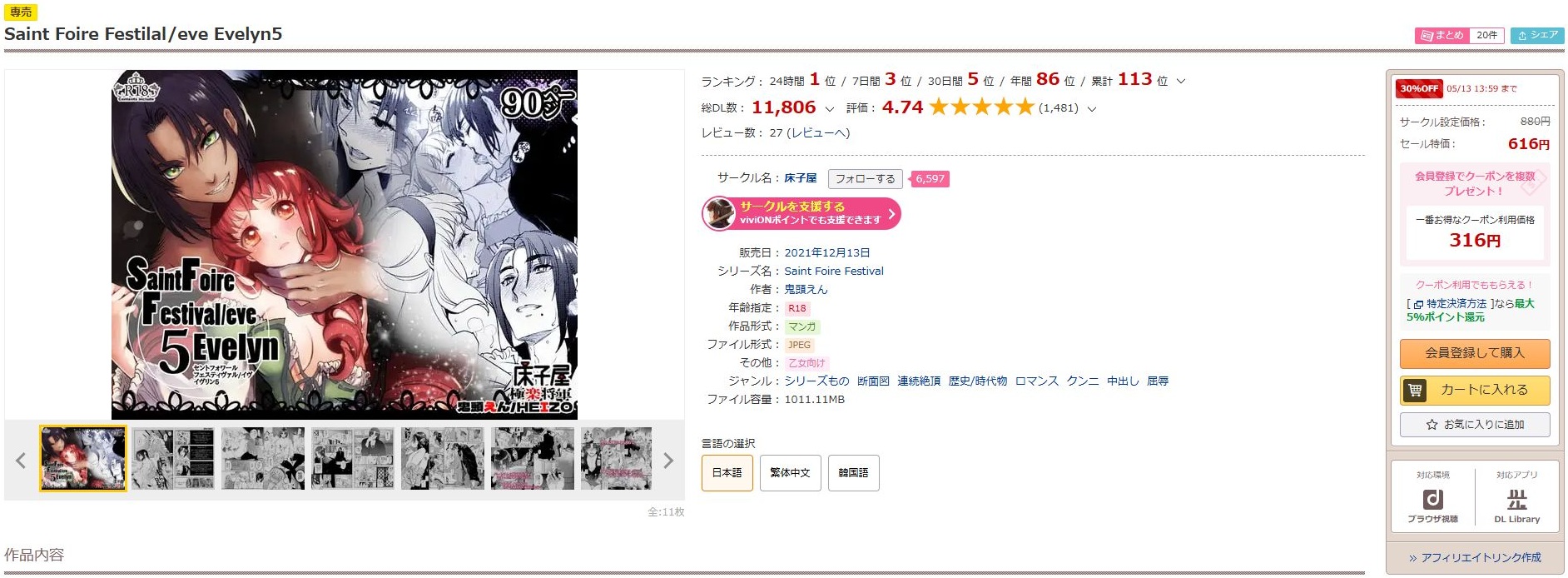Click the シェア share button
The height and width of the screenshot is (578, 1568).
pyautogui.click(x=1537, y=35)
